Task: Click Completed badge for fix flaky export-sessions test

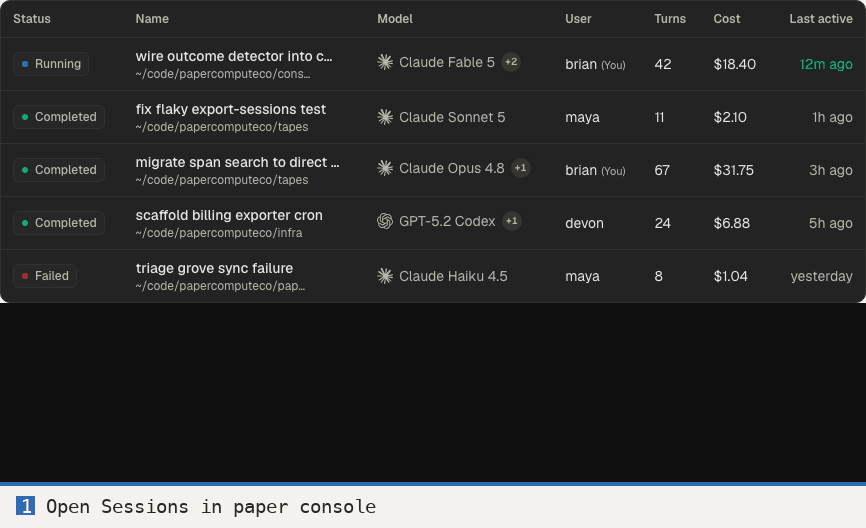Action: pyautogui.click(x=59, y=117)
